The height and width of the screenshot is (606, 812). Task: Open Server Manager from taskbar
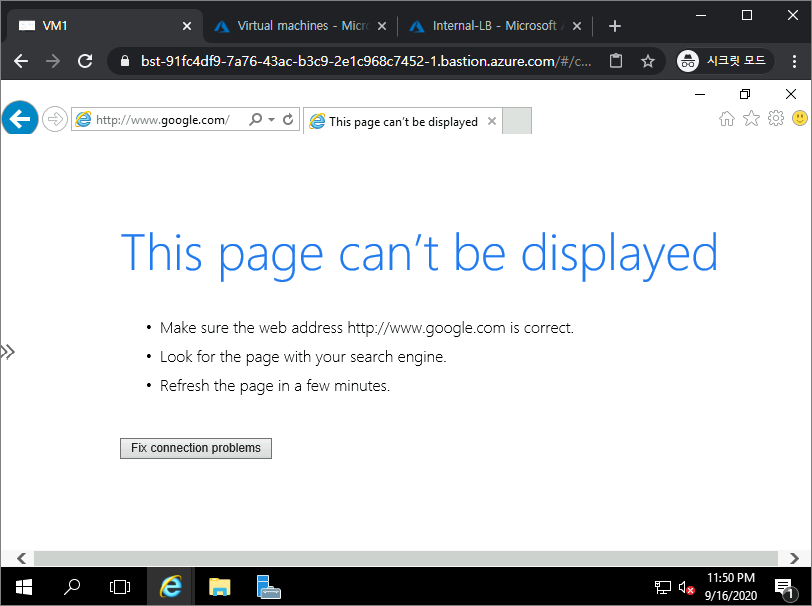[x=268, y=587]
